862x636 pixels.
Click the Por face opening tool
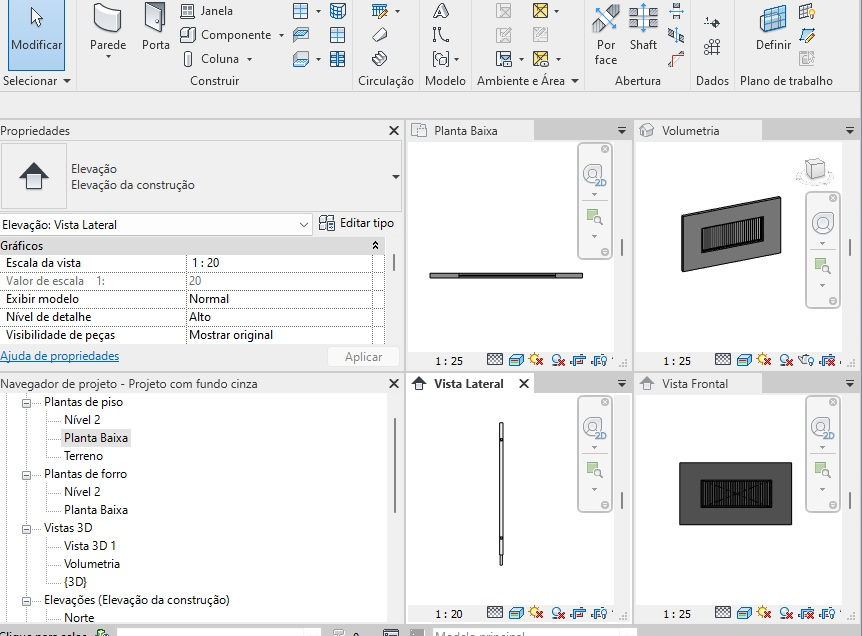[605, 34]
